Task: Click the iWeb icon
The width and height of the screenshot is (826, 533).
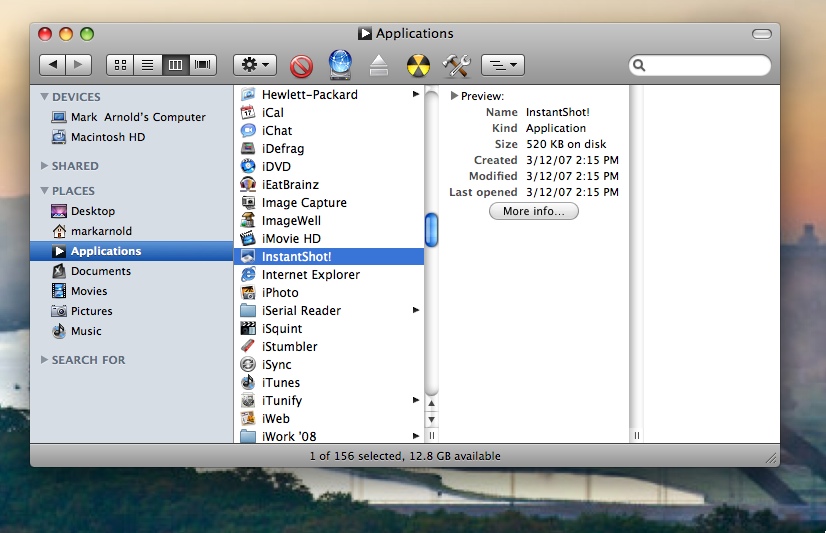Action: (x=248, y=418)
